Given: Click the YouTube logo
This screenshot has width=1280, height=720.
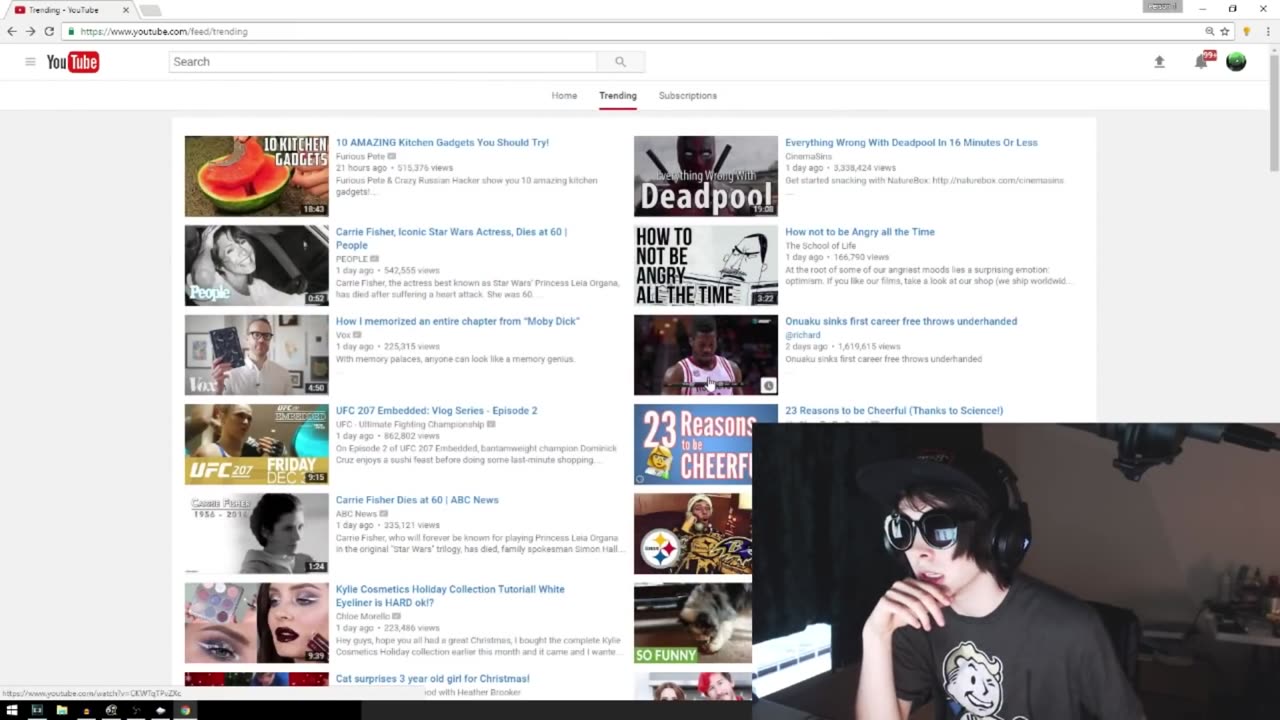Looking at the screenshot, I should (x=72, y=62).
